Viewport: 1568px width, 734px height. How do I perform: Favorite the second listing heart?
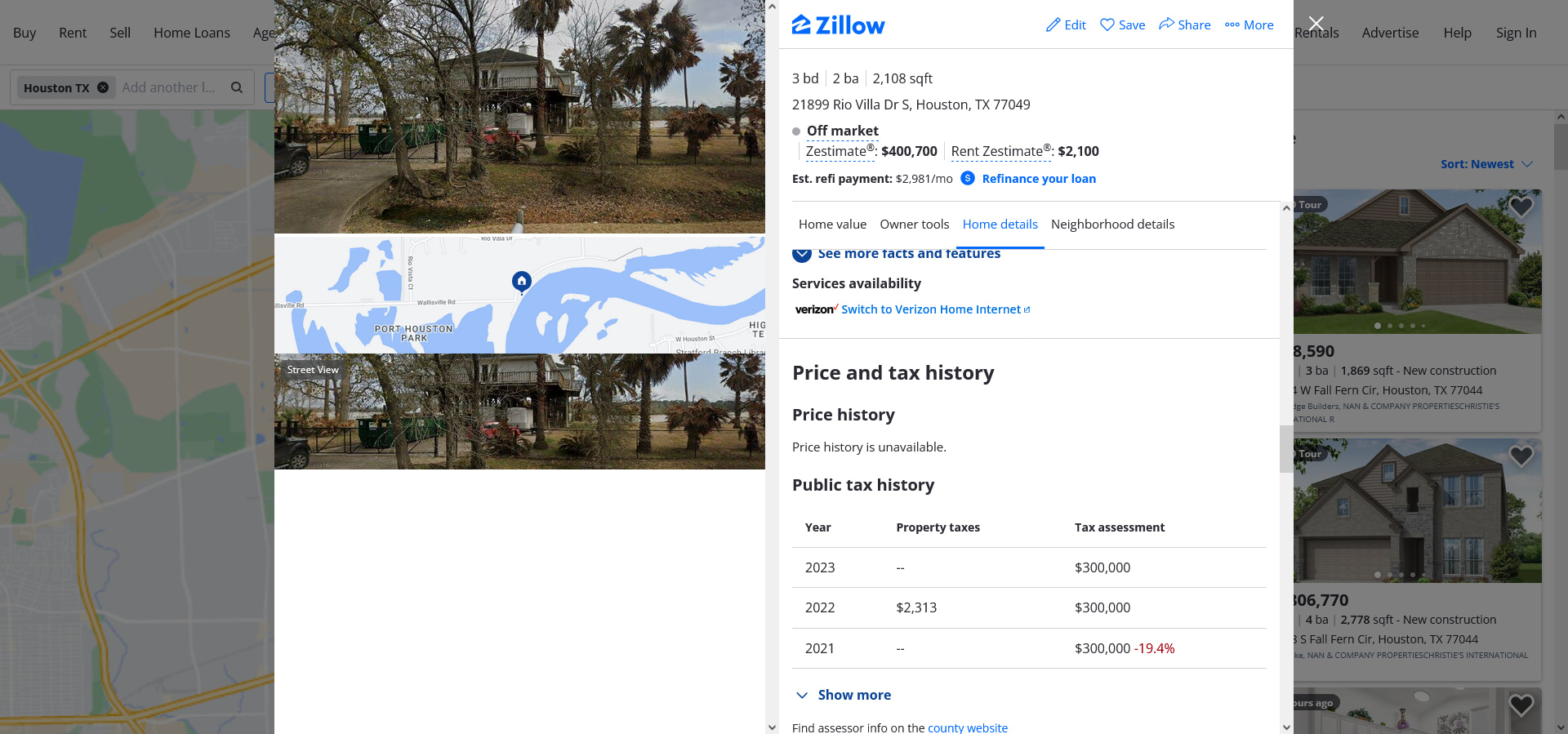pyautogui.click(x=1520, y=456)
